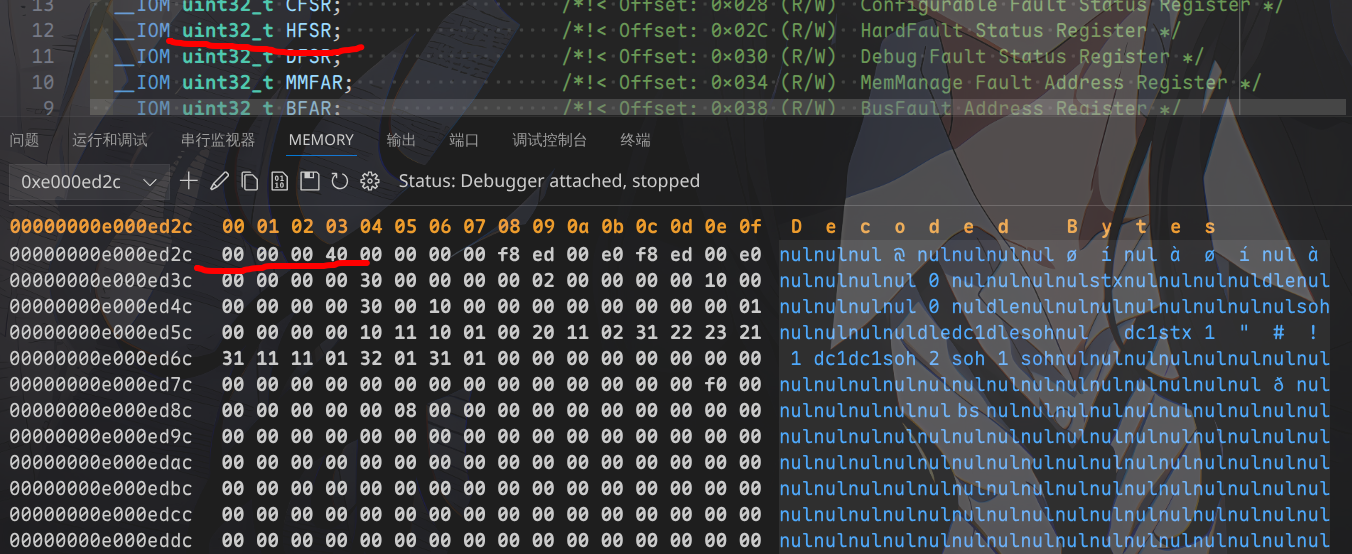The width and height of the screenshot is (1352, 554).
Task: Open the 终端 tab
Action: tap(635, 140)
